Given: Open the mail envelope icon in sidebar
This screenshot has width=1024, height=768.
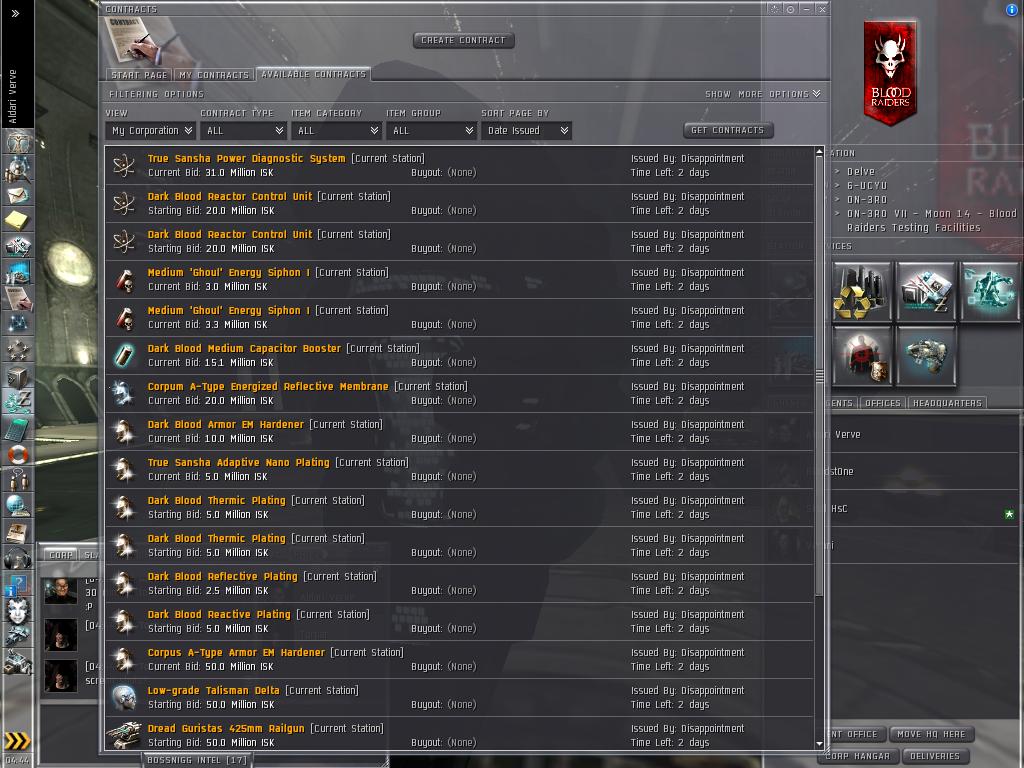Looking at the screenshot, I should [18, 195].
